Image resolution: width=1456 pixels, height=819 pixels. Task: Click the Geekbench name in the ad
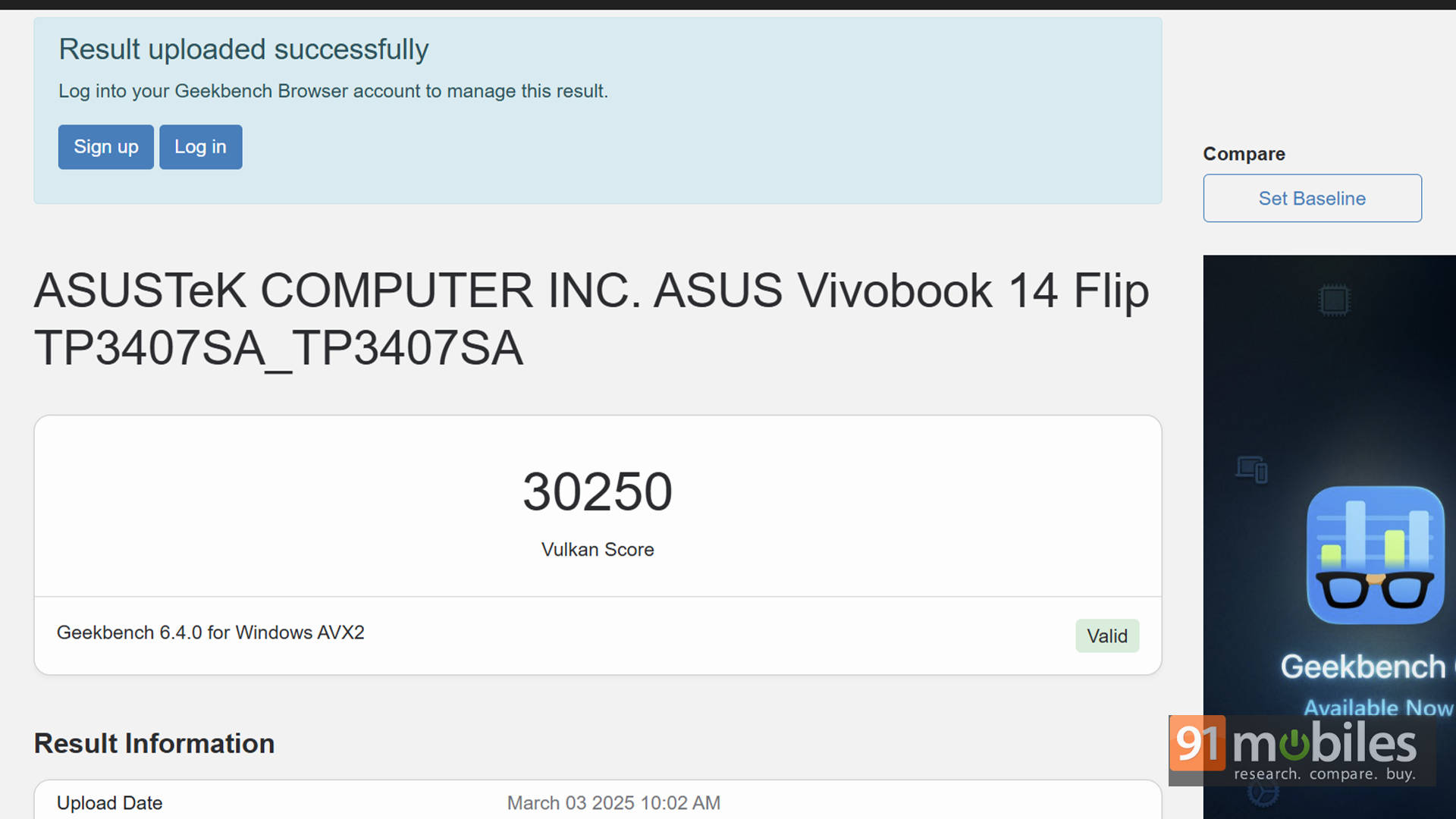[1363, 667]
